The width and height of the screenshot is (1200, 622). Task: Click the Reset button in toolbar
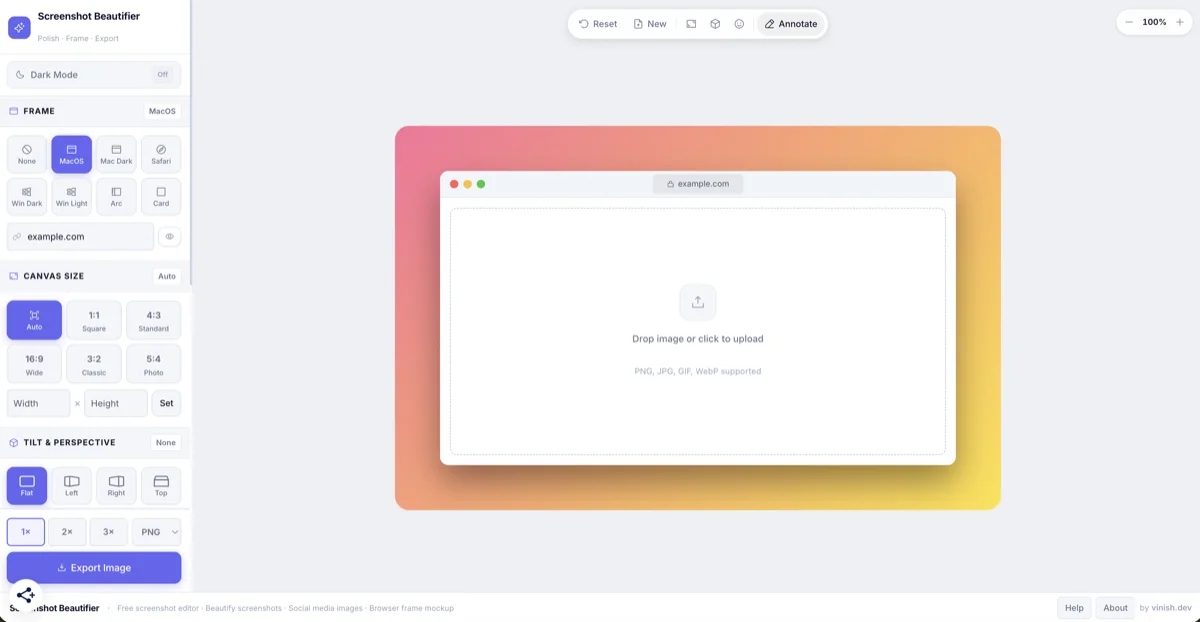pos(598,24)
